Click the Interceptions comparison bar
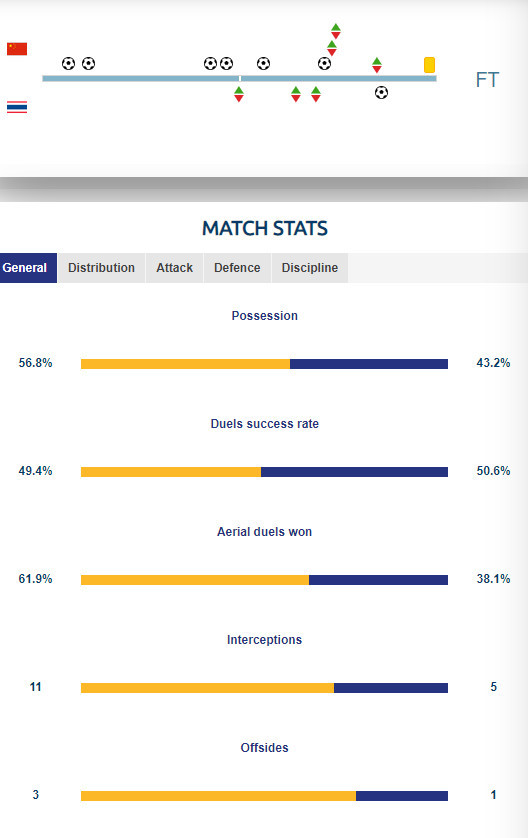This screenshot has height=838, width=528. 264,688
